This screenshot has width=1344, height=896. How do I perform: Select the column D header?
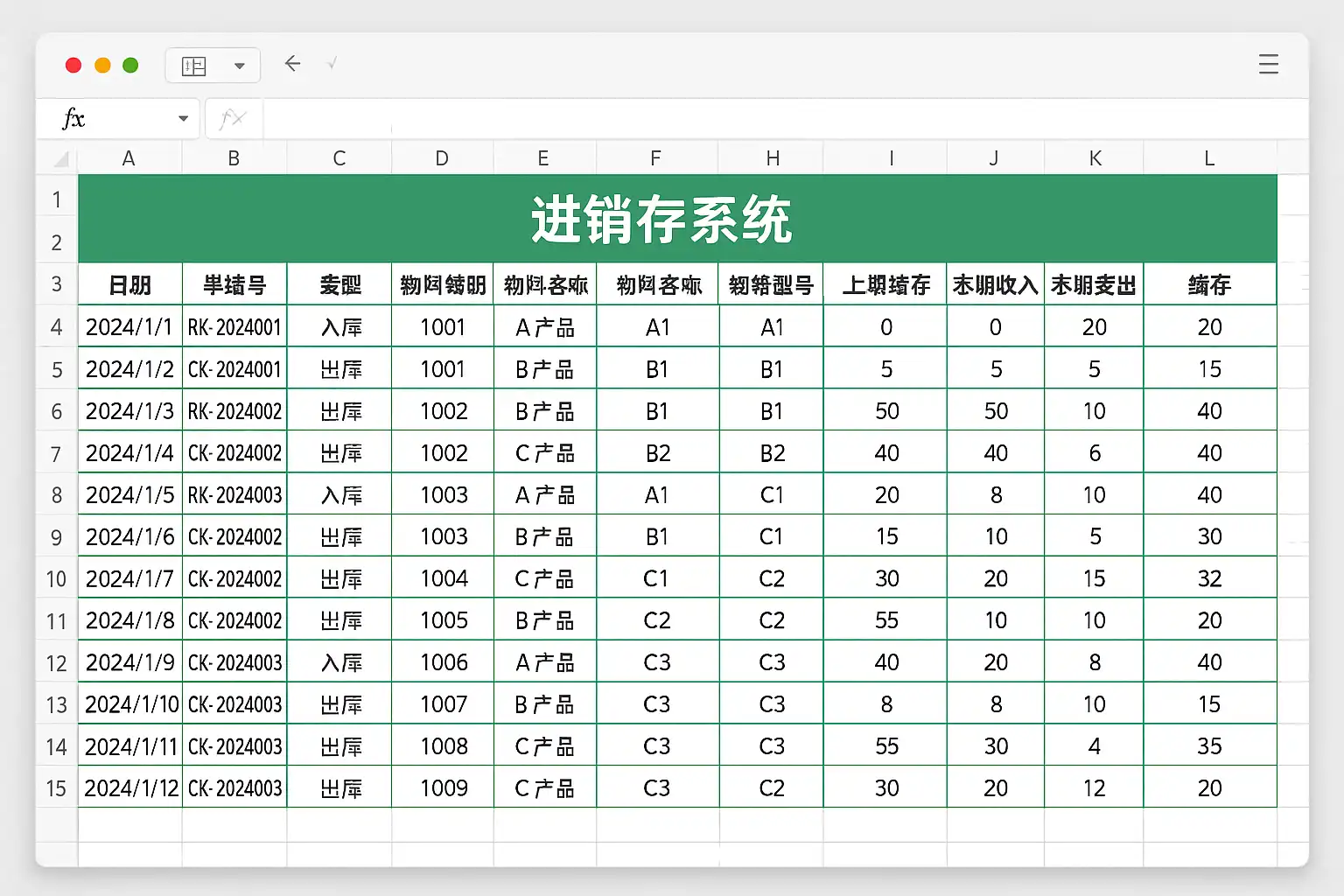(442, 158)
